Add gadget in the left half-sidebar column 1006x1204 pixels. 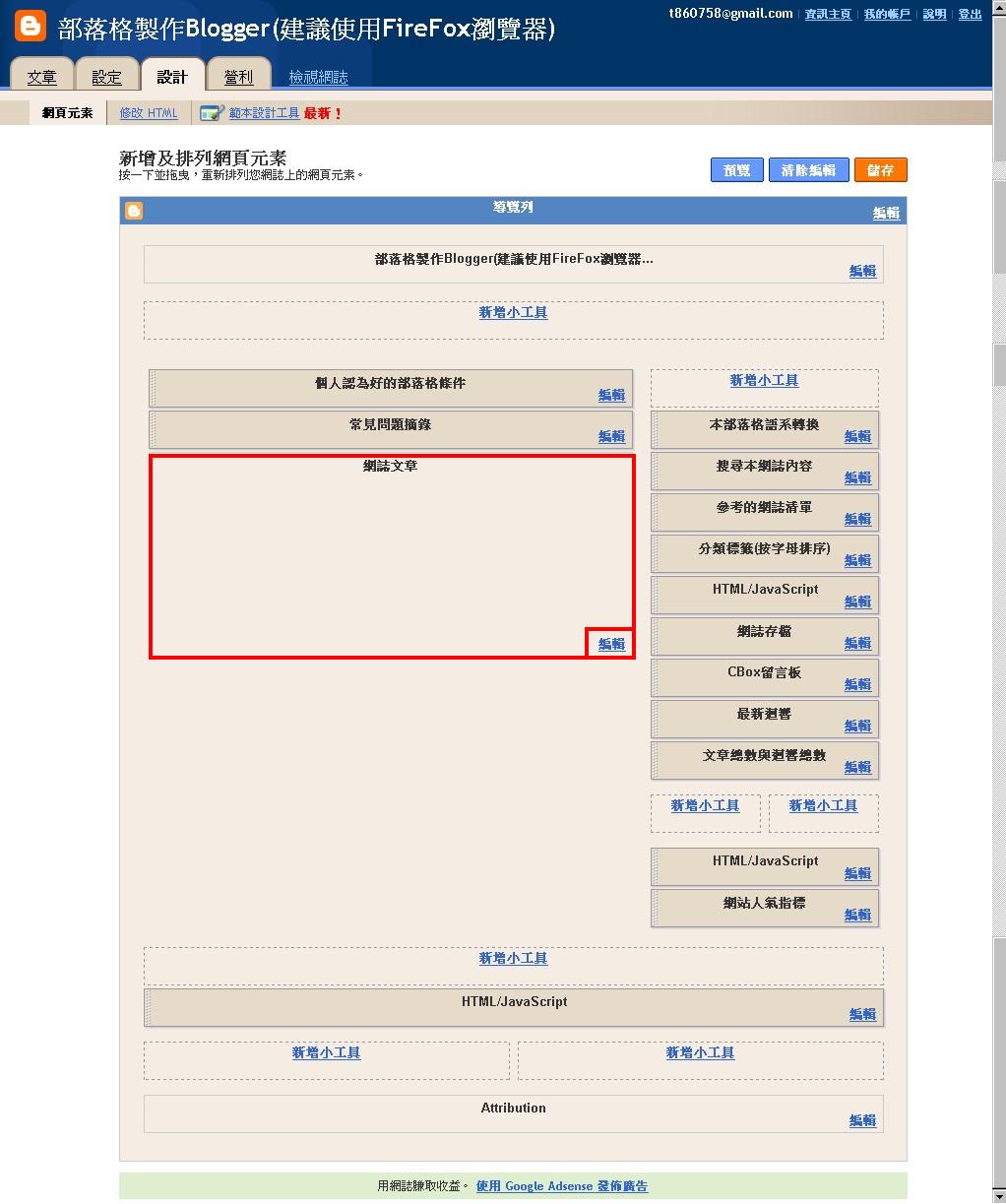705,805
